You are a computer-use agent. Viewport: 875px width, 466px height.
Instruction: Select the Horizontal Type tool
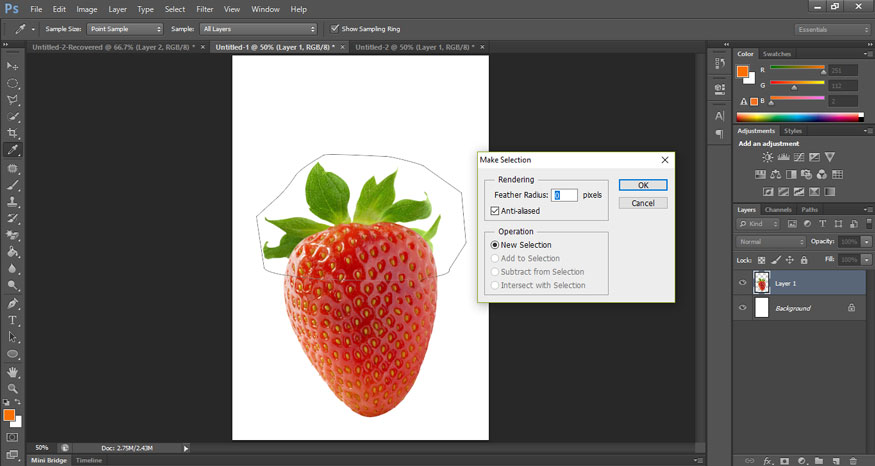13,320
